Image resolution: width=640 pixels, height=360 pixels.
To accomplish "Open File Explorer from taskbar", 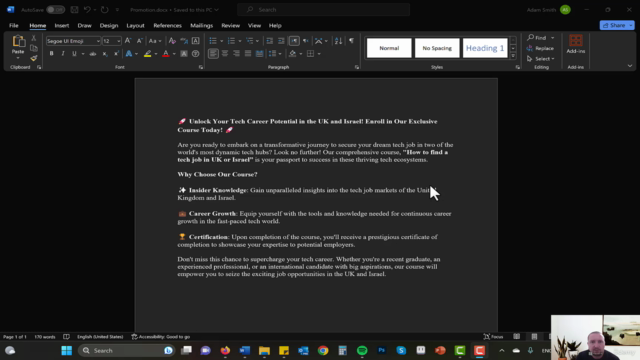I will [x=264, y=350].
